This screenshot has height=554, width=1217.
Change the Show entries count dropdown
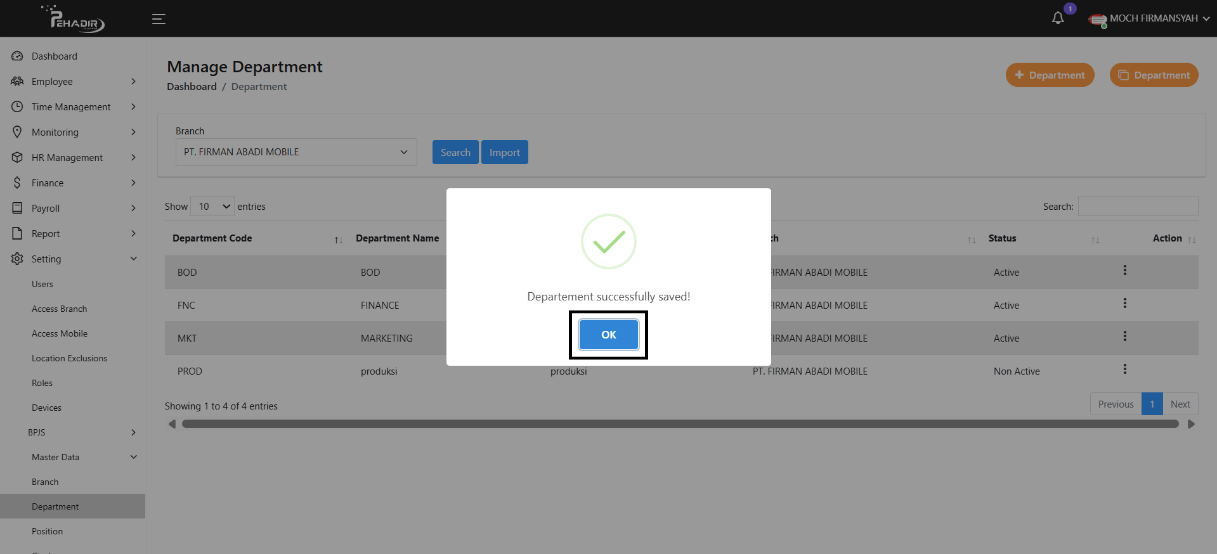[212, 207]
